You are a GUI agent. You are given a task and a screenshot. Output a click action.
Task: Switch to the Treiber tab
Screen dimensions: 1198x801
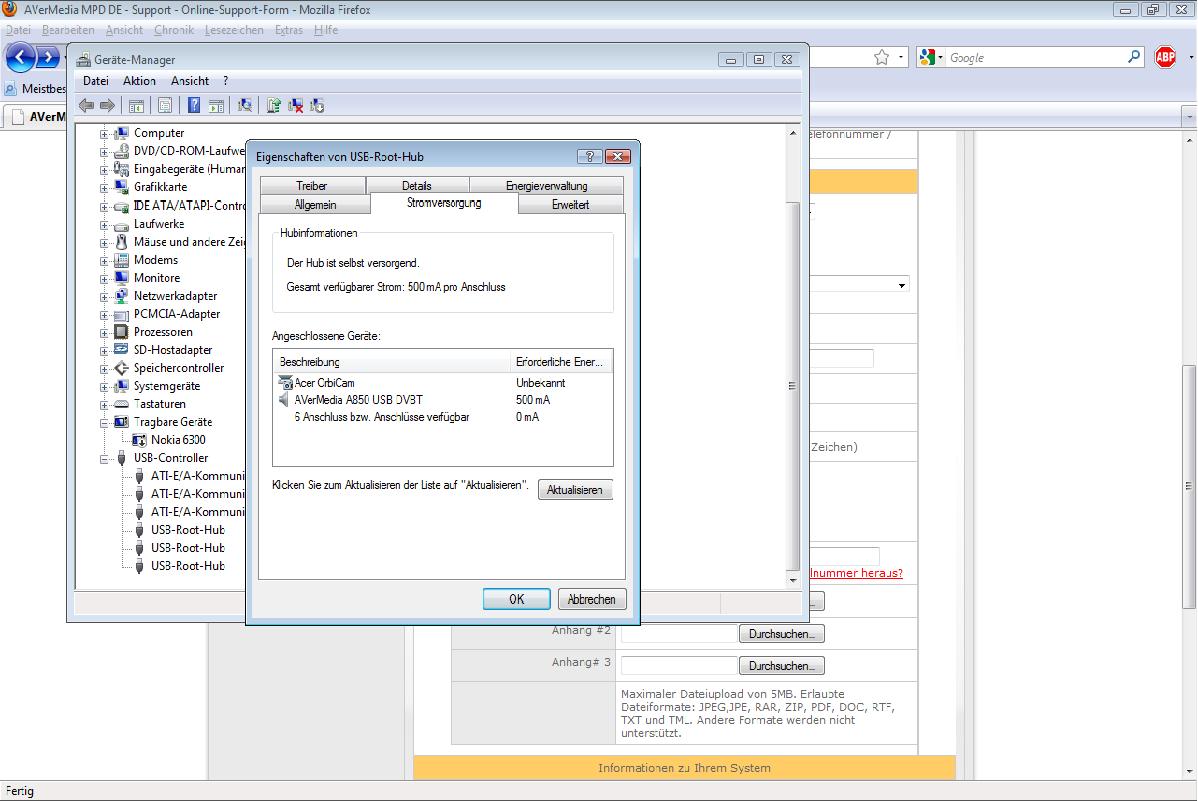coord(312,186)
